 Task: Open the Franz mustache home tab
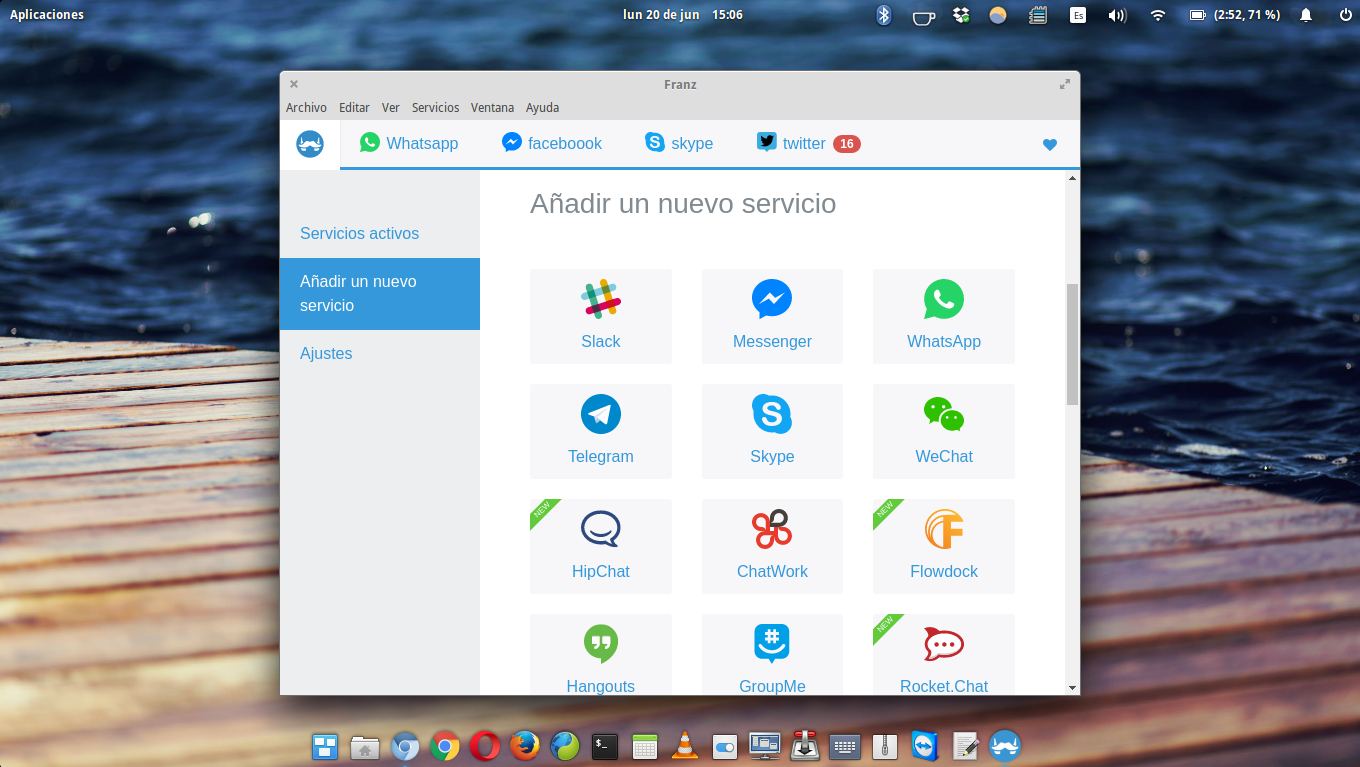point(310,144)
